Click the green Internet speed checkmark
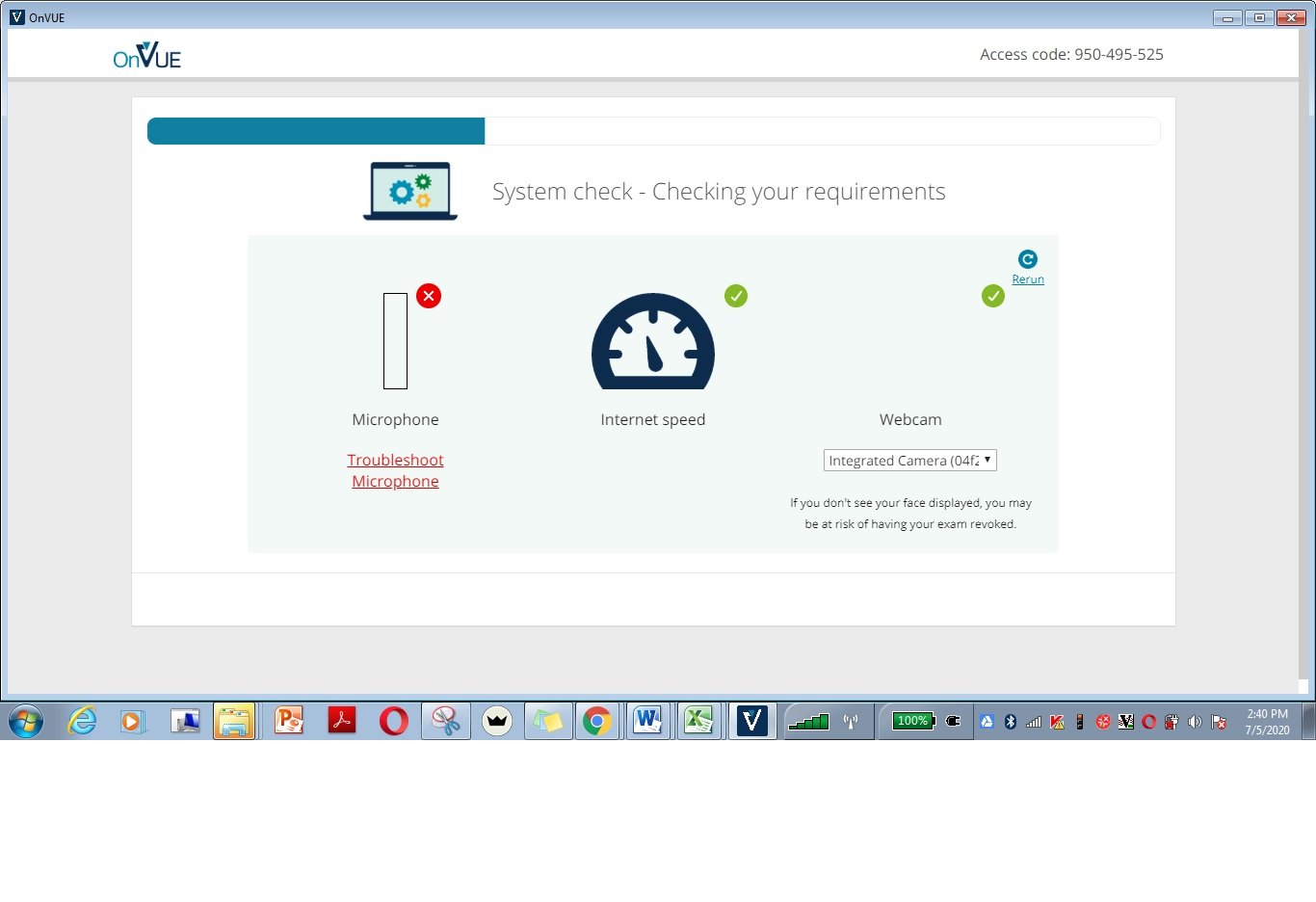Screen dimensions: 1316x902 click(736, 296)
